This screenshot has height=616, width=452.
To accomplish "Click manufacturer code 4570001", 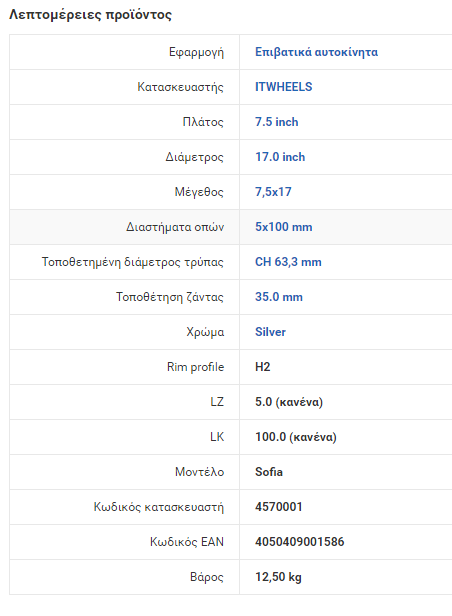I will pyautogui.click(x=278, y=507).
